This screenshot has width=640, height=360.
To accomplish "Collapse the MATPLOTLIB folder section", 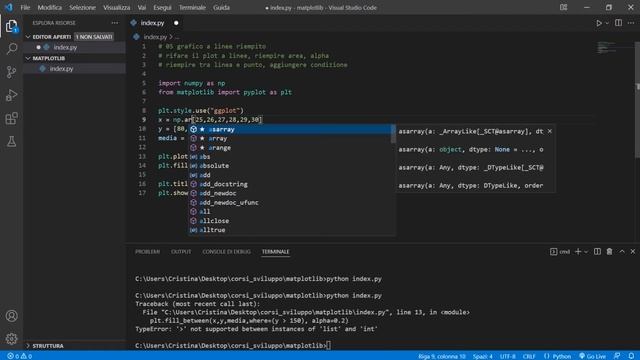I will 28,58.
